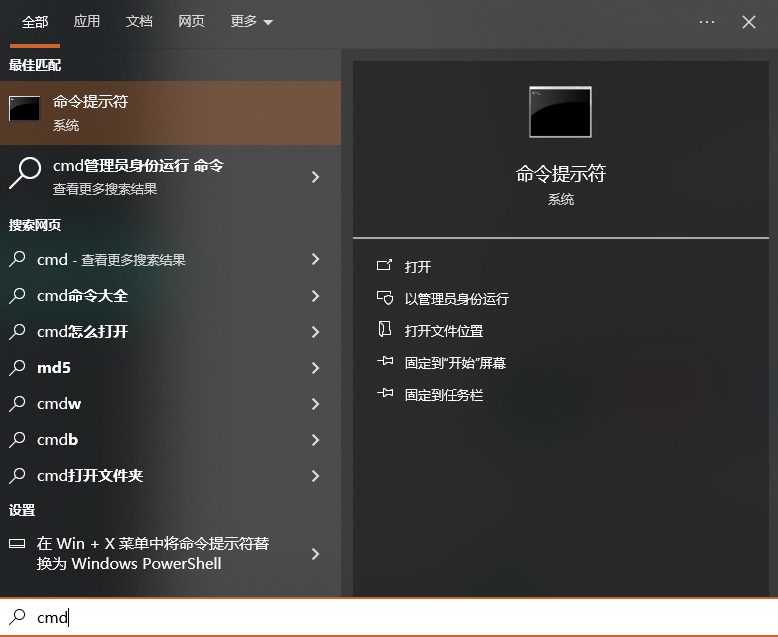Click 命令提示符 title in preview pane
This screenshot has width=778, height=637.
pyautogui.click(x=561, y=174)
